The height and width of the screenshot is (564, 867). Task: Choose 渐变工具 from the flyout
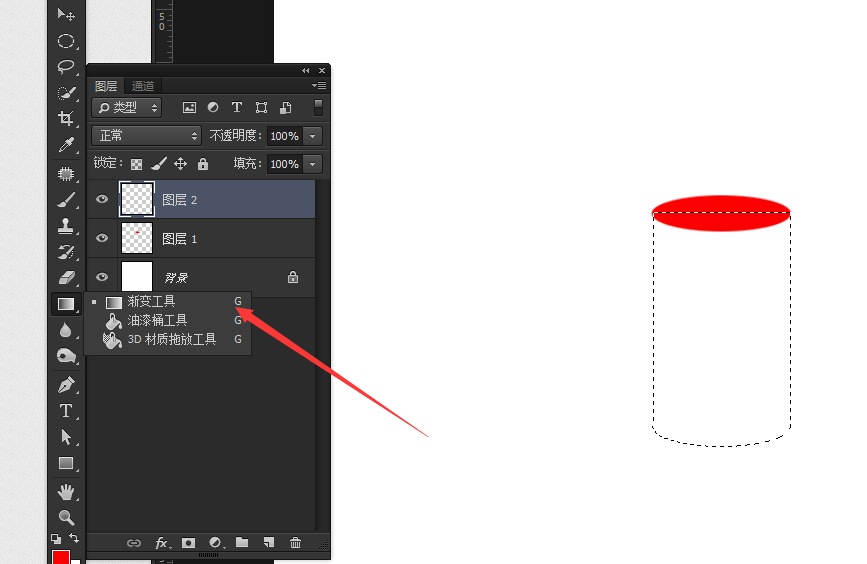point(168,301)
